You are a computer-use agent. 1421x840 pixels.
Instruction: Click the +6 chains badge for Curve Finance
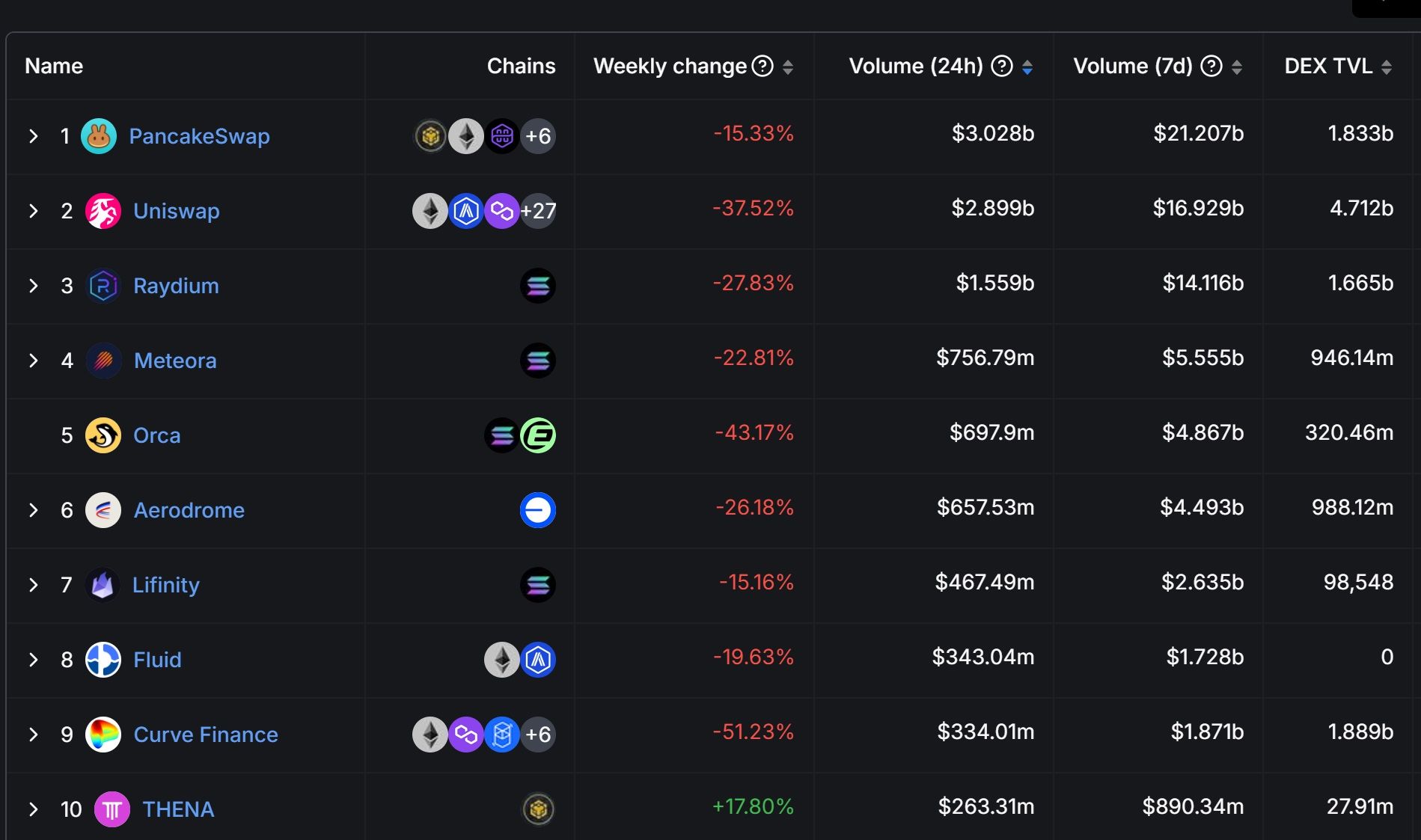[x=538, y=735]
